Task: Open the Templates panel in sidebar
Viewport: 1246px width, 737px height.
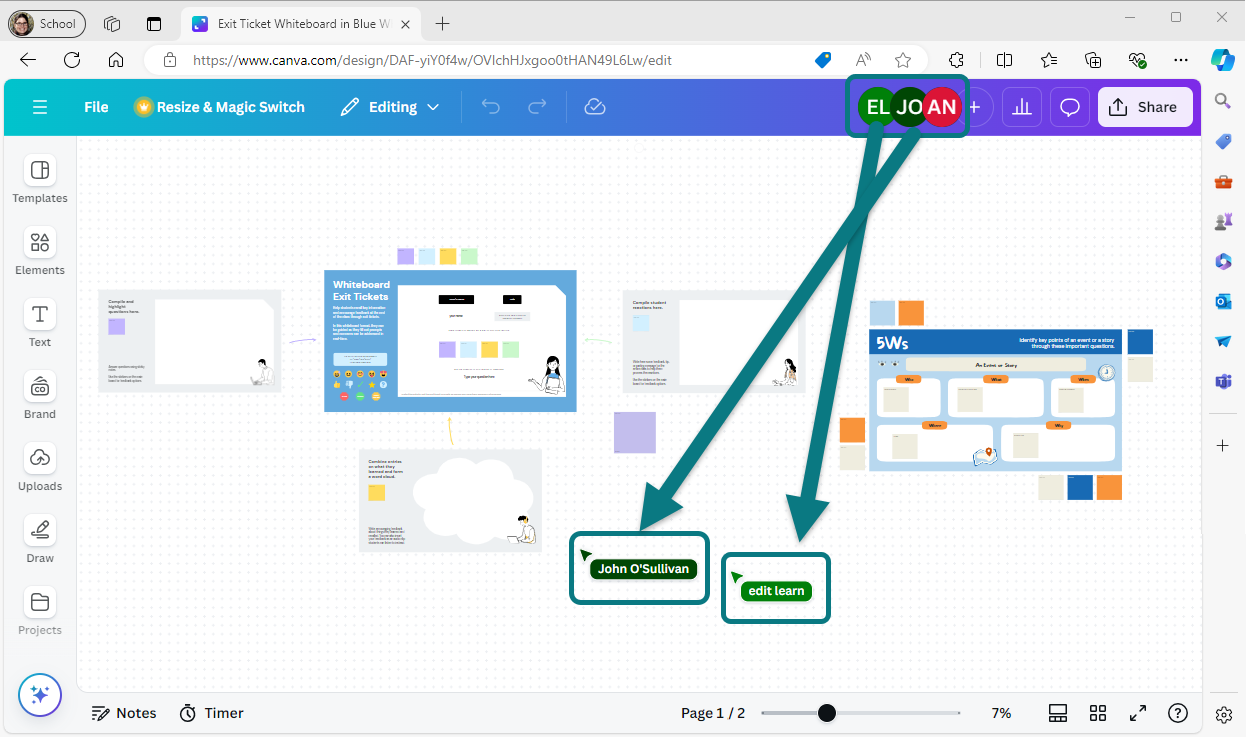Action: 40,180
